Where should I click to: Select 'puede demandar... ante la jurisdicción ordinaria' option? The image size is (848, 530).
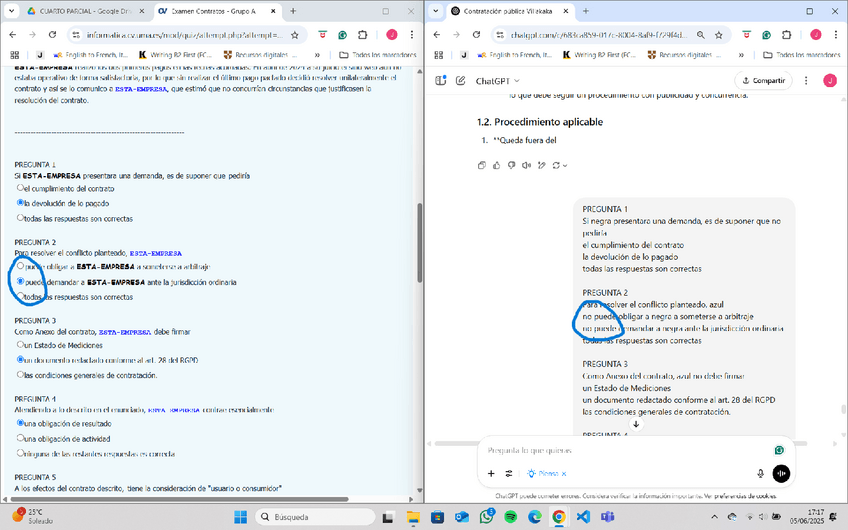click(21, 281)
